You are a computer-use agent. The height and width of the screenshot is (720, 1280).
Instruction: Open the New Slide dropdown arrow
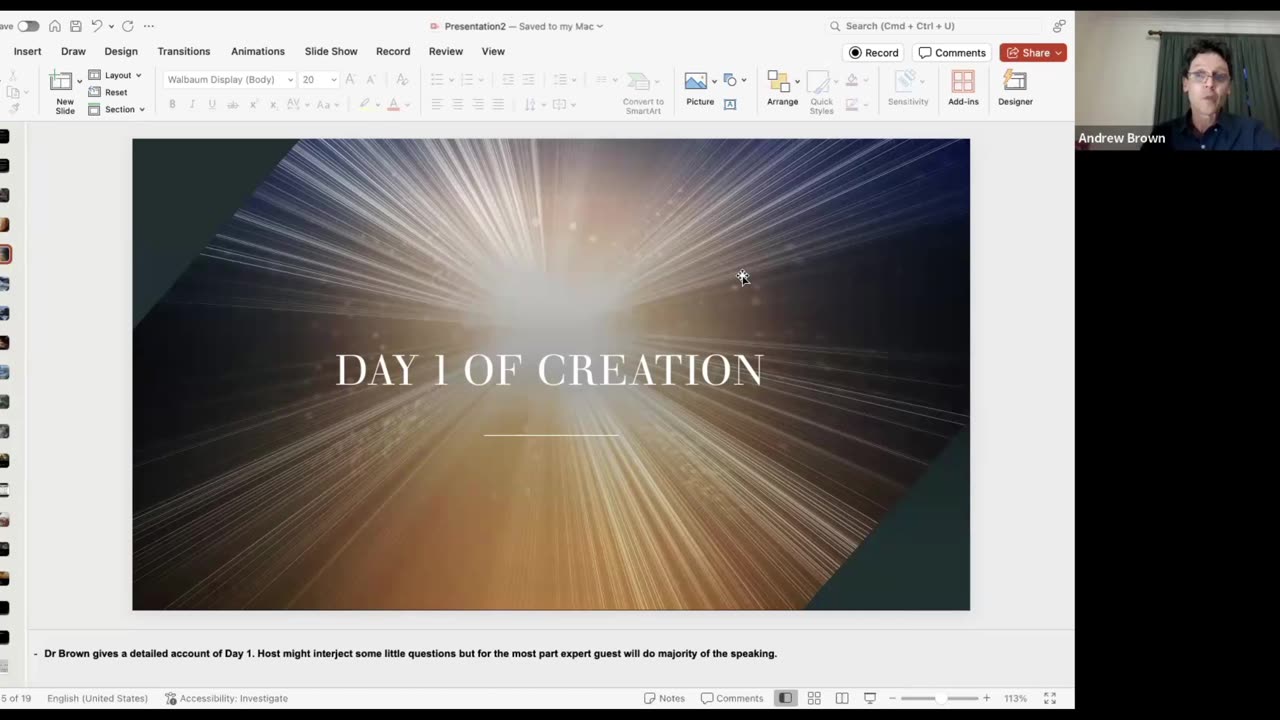pyautogui.click(x=80, y=81)
